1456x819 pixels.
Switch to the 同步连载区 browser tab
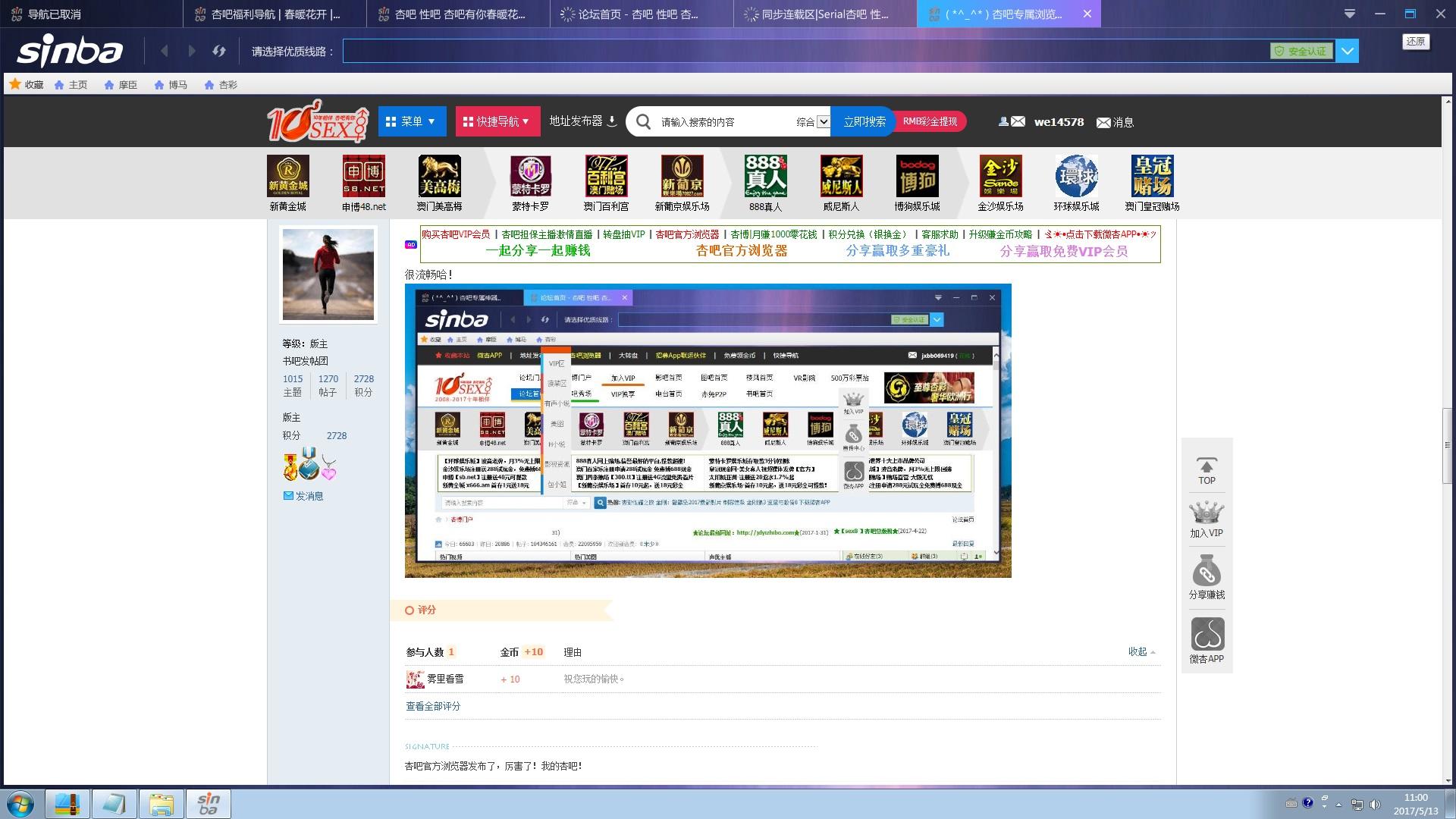coord(824,14)
